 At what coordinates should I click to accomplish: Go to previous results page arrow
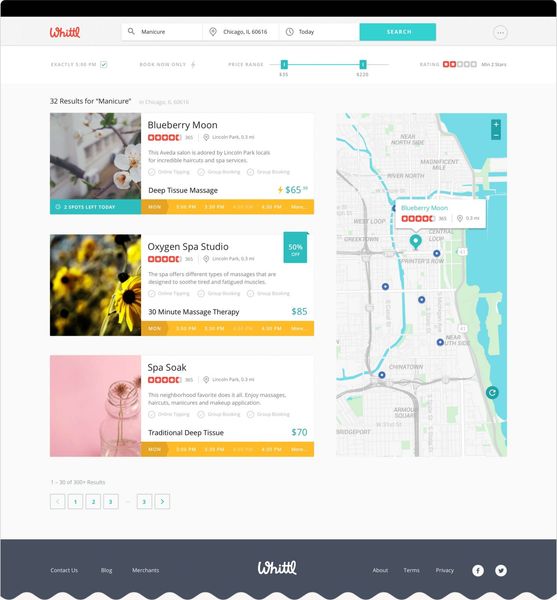coord(57,501)
